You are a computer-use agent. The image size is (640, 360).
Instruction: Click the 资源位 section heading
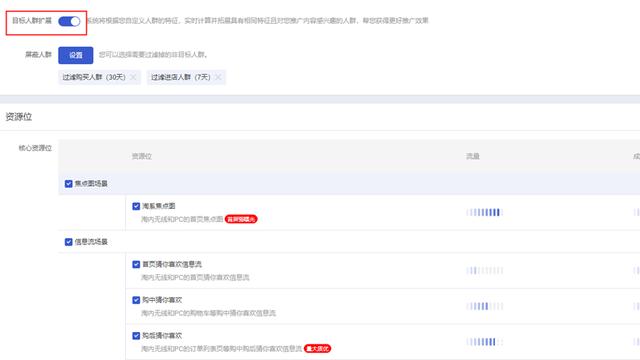click(x=19, y=117)
